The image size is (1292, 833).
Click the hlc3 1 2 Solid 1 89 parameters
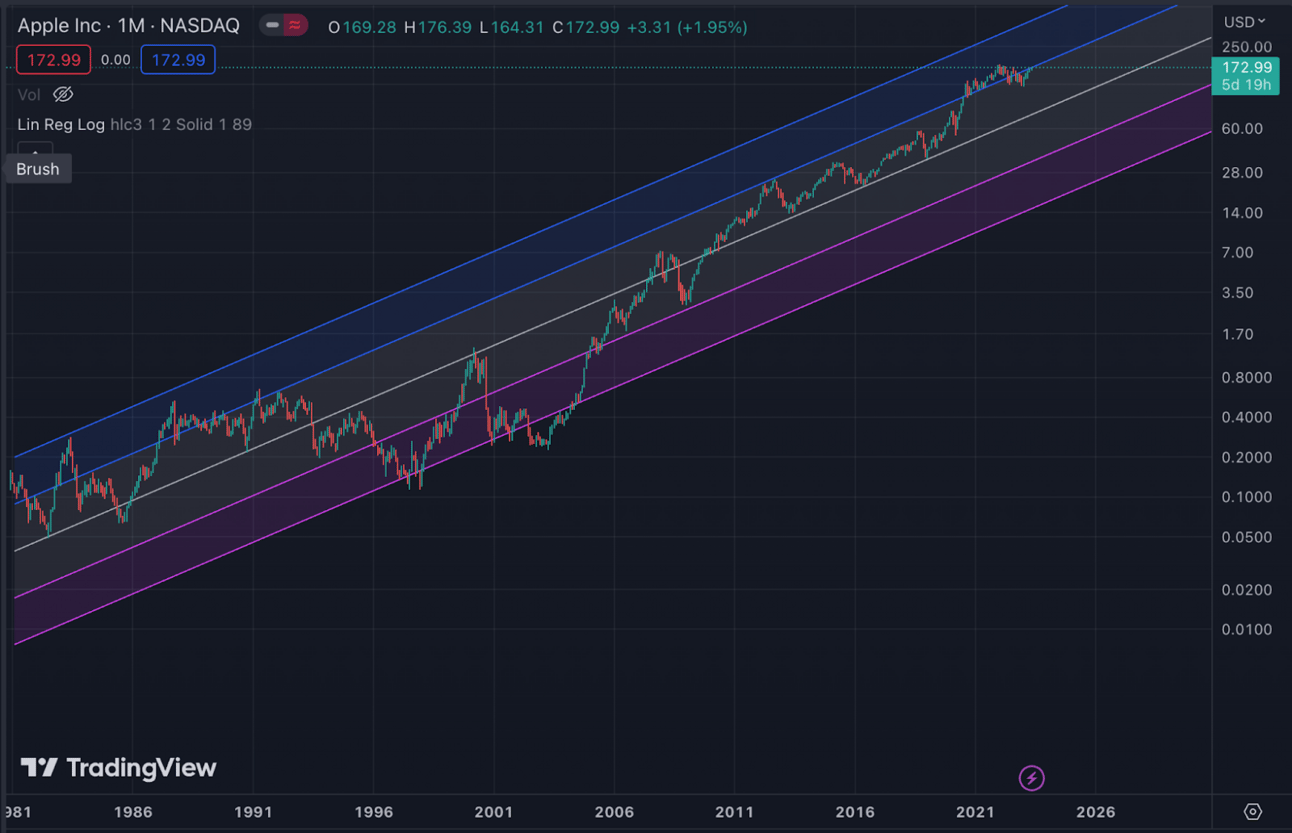[x=181, y=125]
